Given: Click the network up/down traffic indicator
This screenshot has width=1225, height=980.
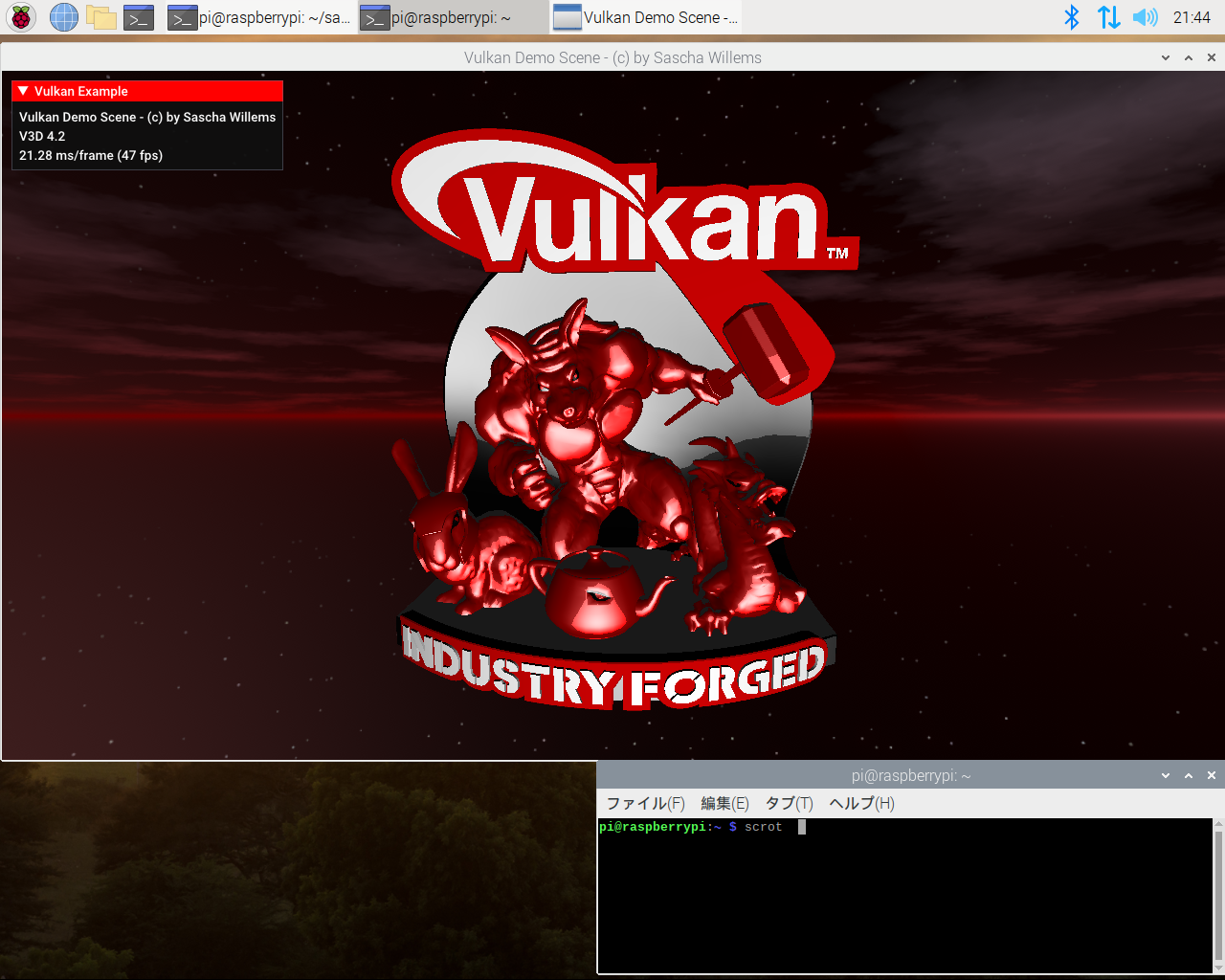Looking at the screenshot, I should pyautogui.click(x=1108, y=16).
